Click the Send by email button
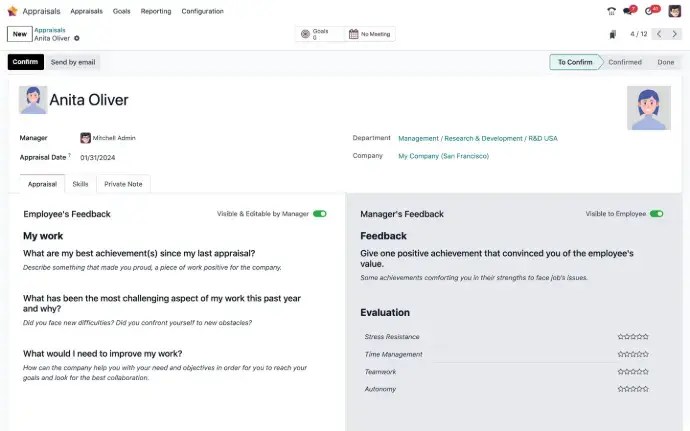The height and width of the screenshot is (431, 690). pyautogui.click(x=73, y=62)
